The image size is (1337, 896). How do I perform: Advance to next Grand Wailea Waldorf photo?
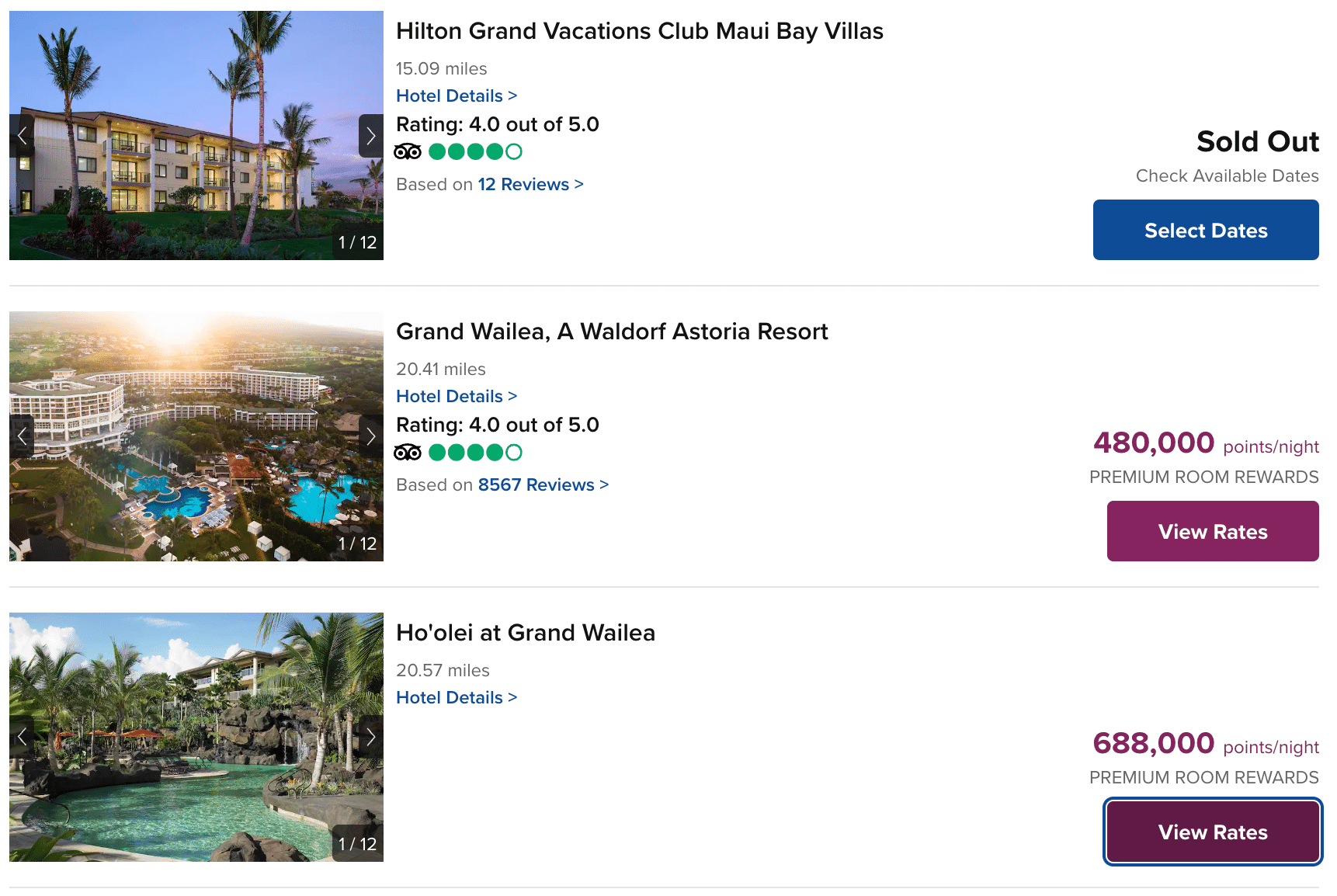point(370,436)
